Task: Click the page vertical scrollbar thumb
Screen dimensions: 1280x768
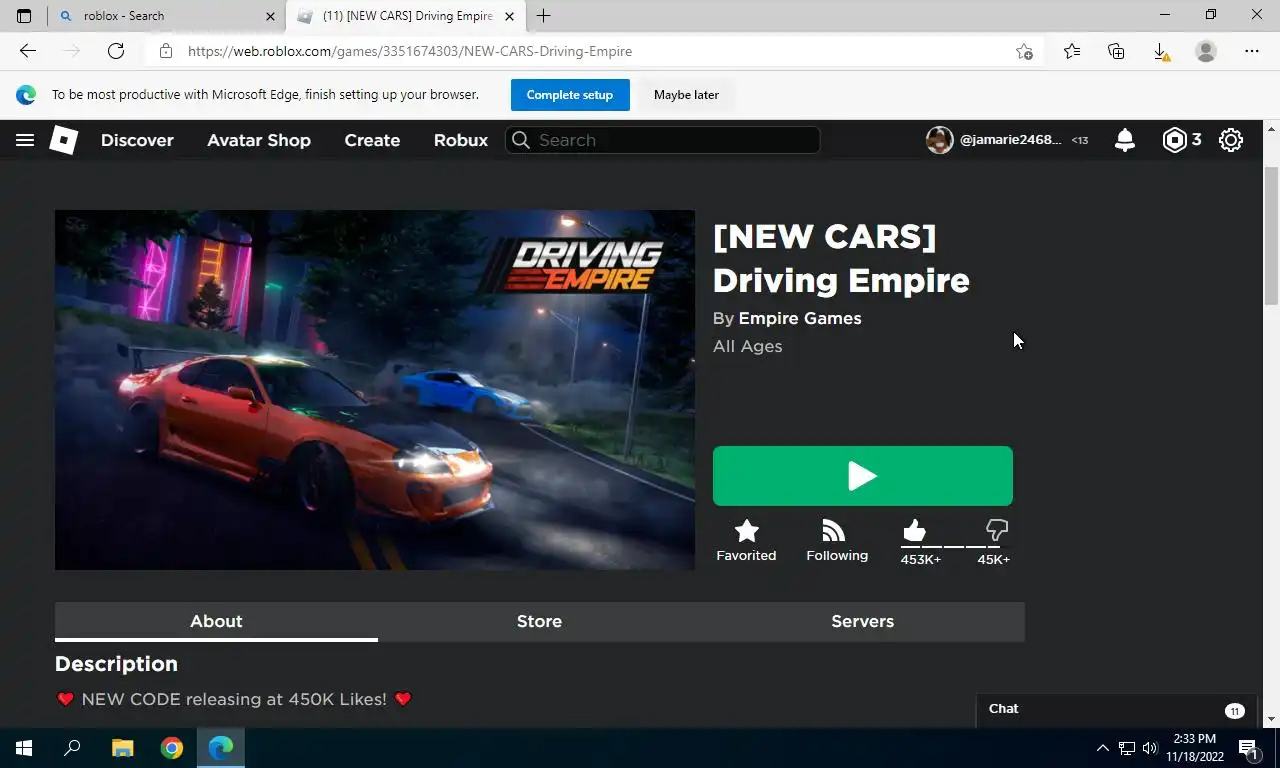Action: click(x=1271, y=236)
